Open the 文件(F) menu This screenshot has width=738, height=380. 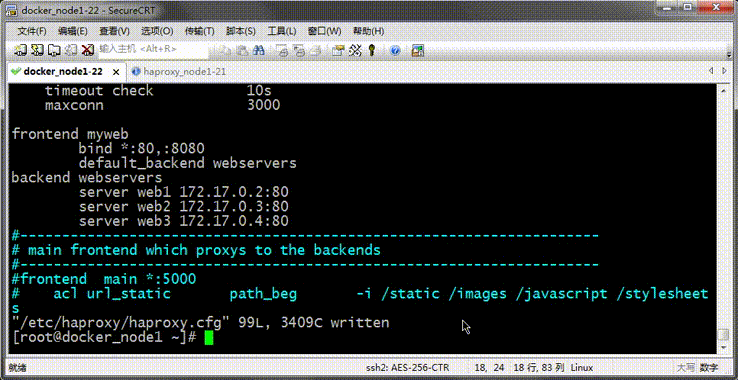[x=32, y=32]
